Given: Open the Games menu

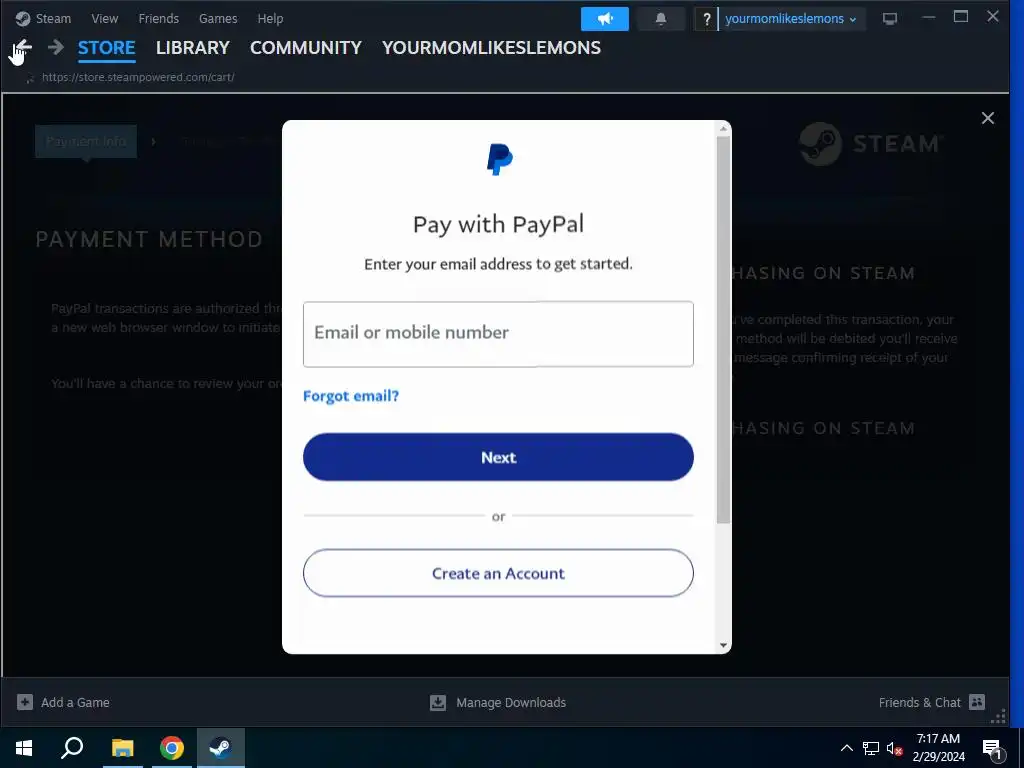Looking at the screenshot, I should (x=218, y=19).
